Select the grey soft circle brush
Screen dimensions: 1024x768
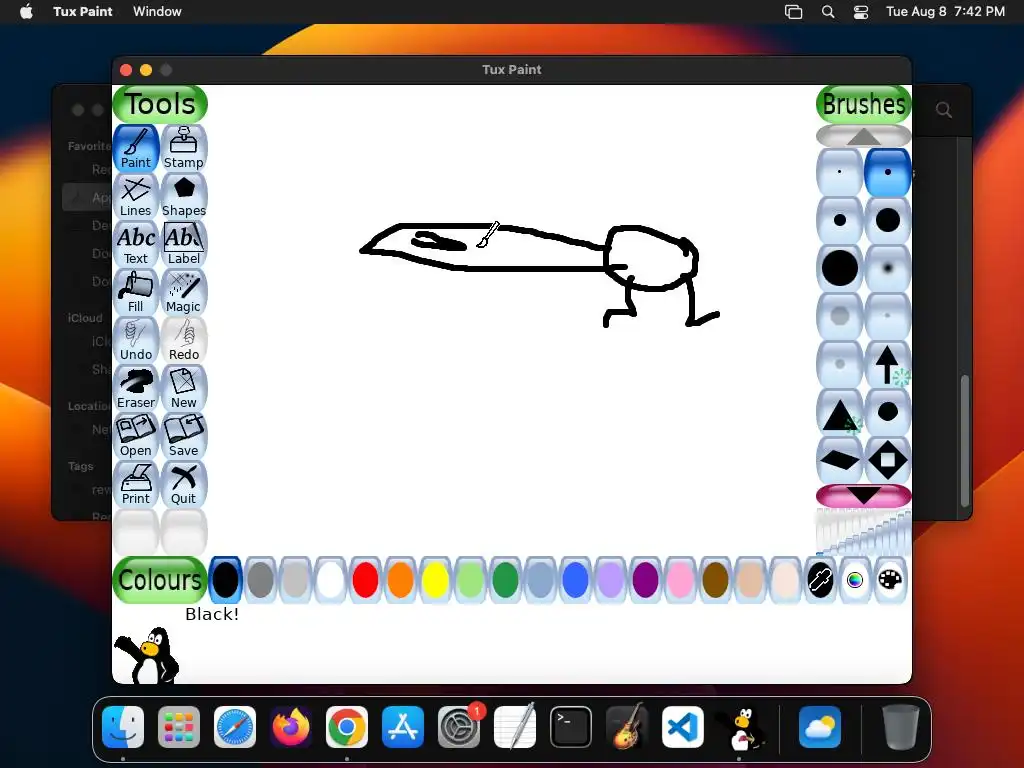coord(840,316)
